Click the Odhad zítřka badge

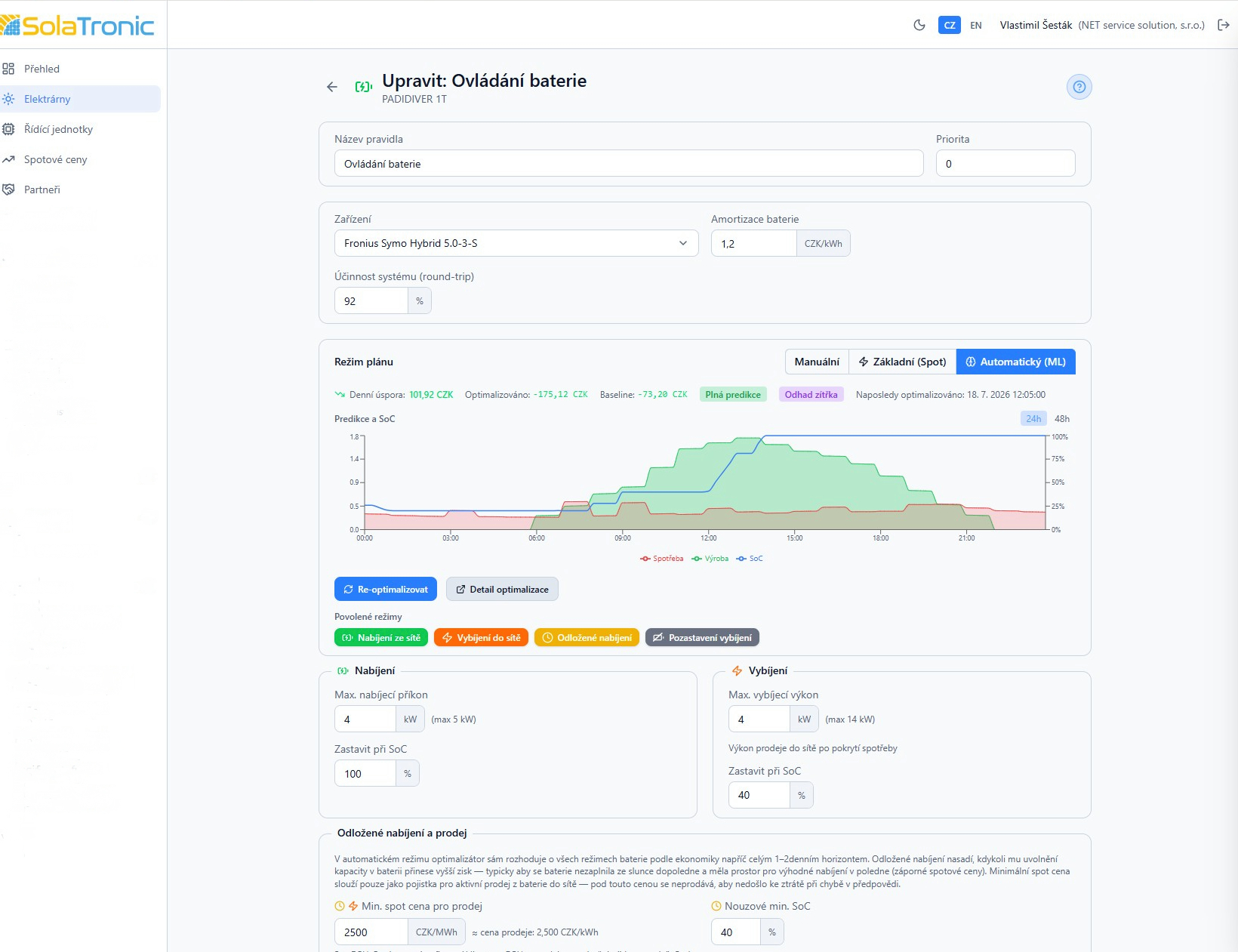point(811,394)
